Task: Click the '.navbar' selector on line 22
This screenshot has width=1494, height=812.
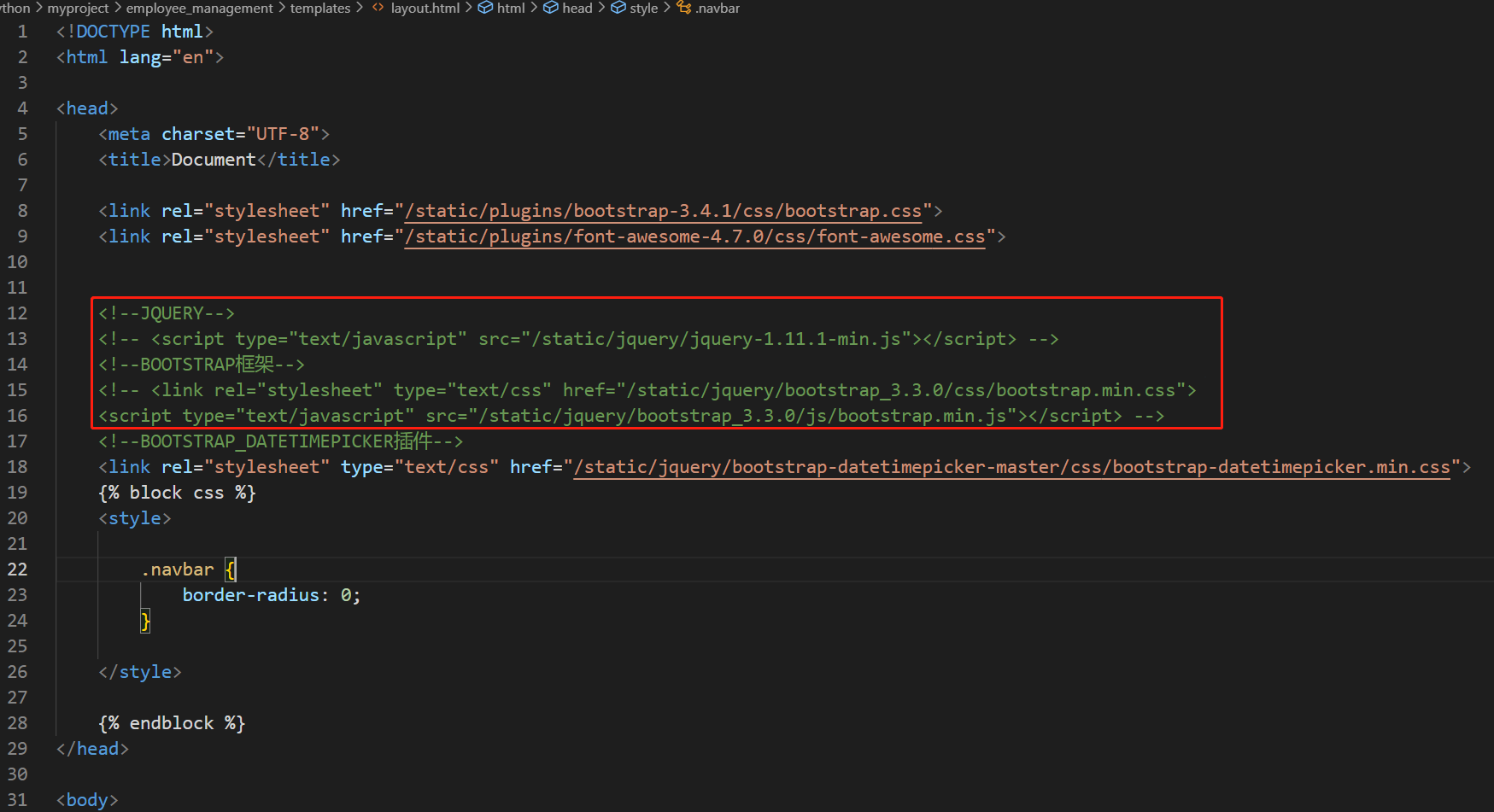Action: (x=177, y=570)
